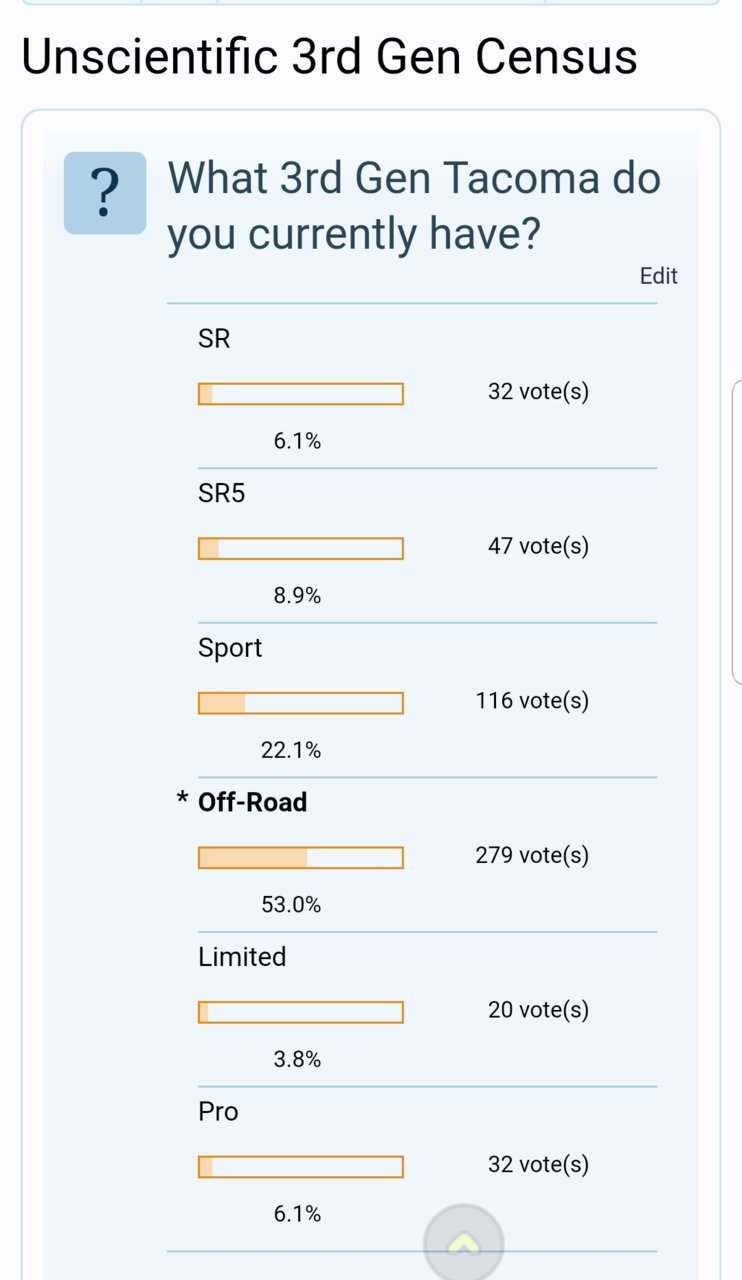
Task: Show the 20 vote(s) for Limited
Action: [x=538, y=1010]
